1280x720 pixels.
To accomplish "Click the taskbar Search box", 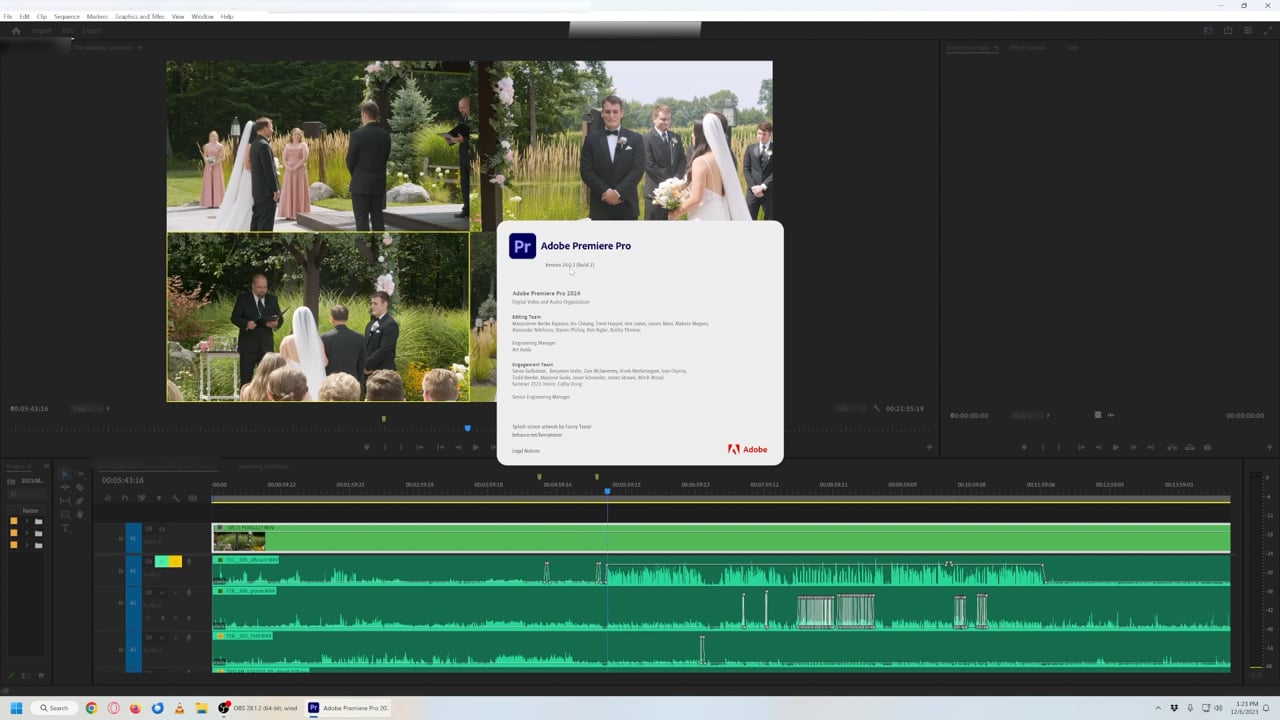I will point(55,708).
